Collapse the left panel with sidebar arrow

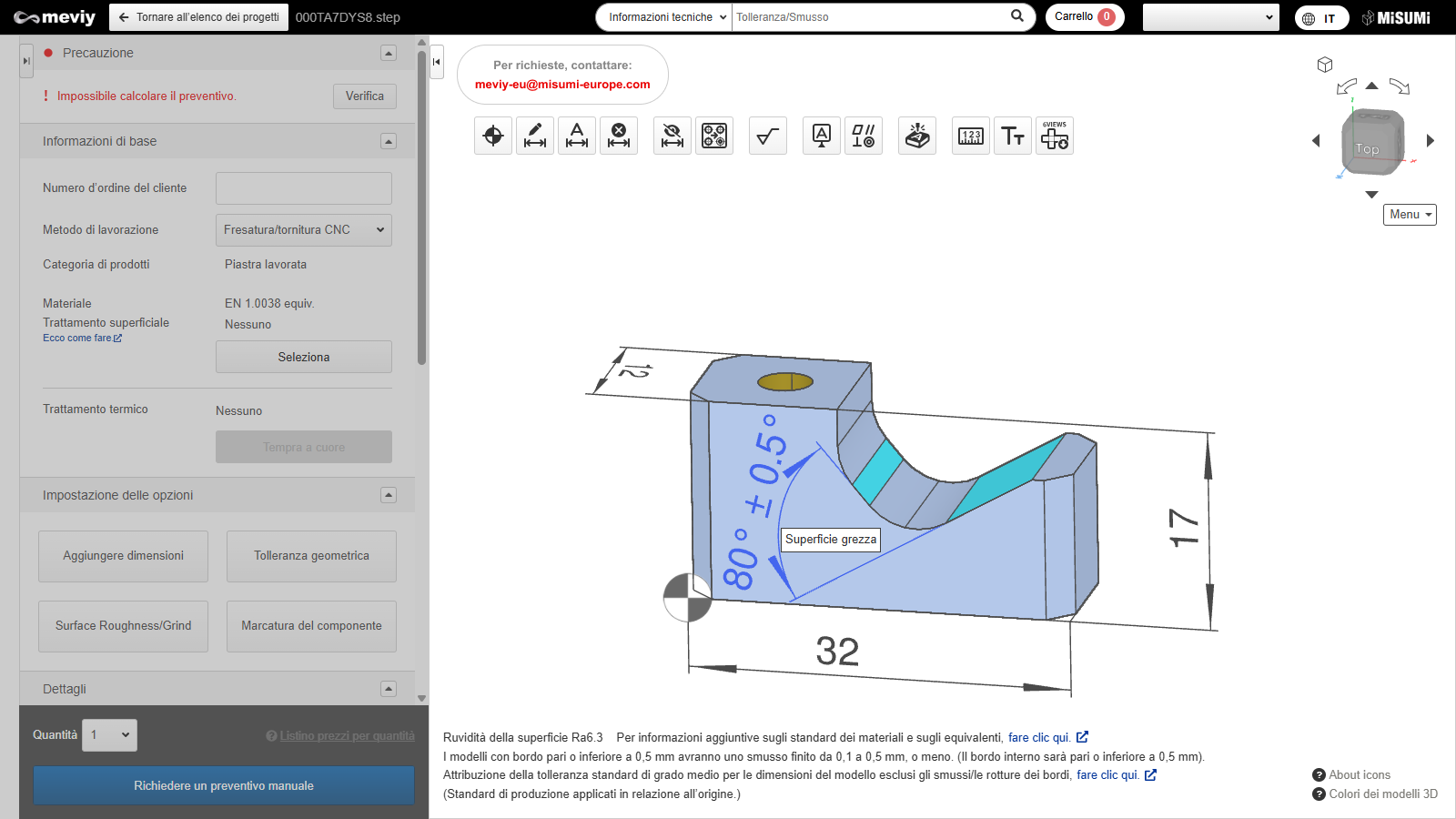[x=26, y=61]
